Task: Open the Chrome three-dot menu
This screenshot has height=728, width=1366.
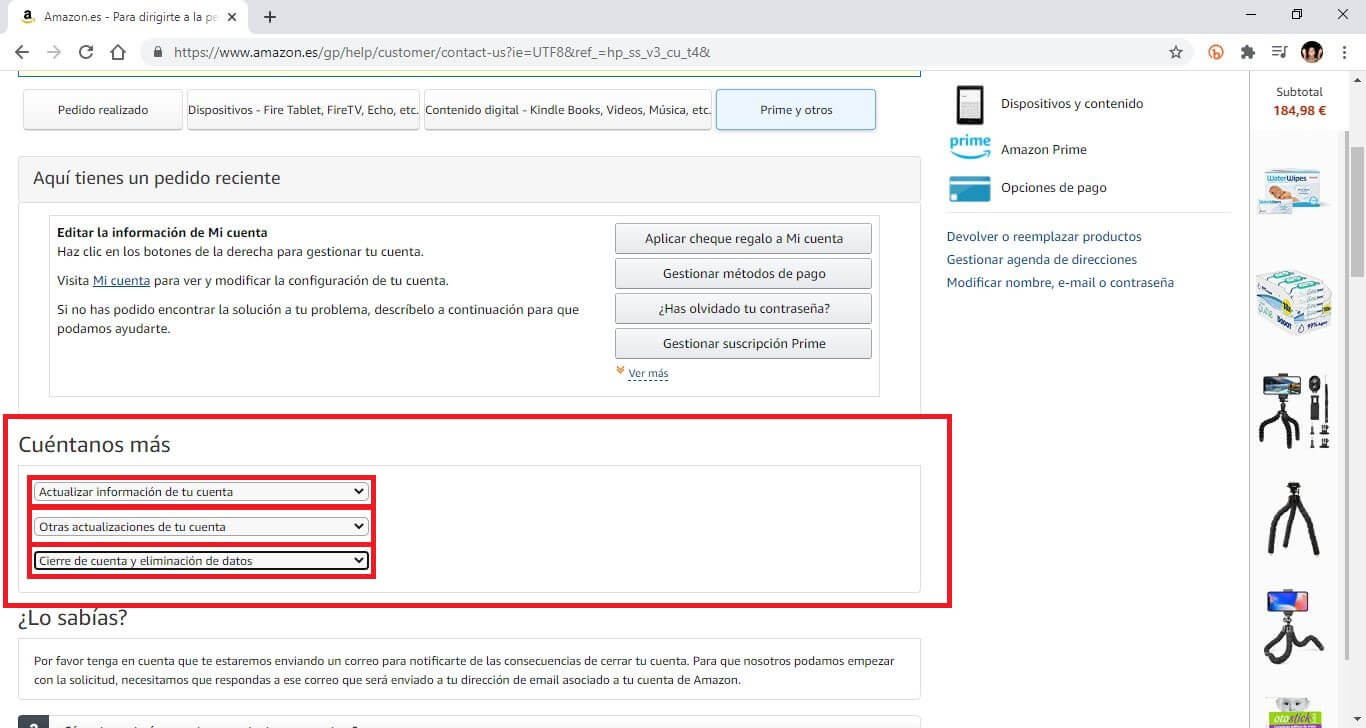Action: 1343,52
